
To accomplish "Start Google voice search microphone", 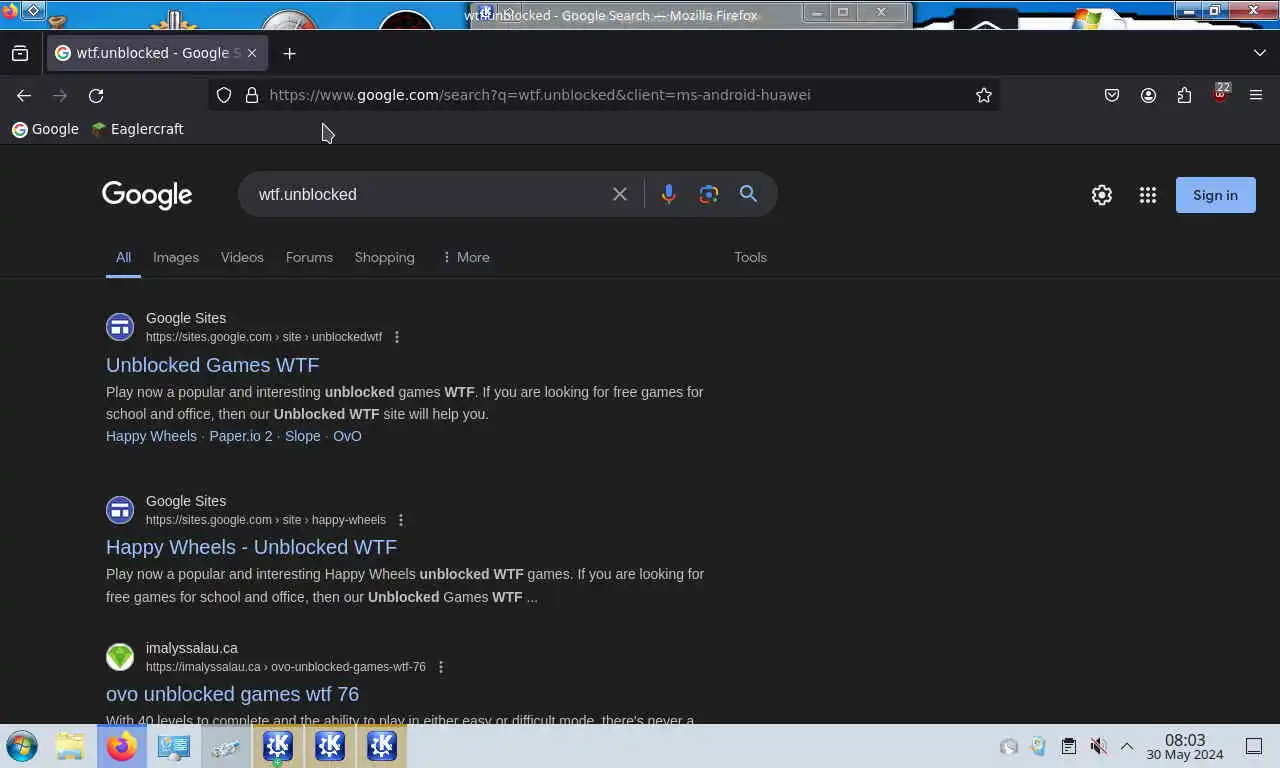I will [669, 194].
